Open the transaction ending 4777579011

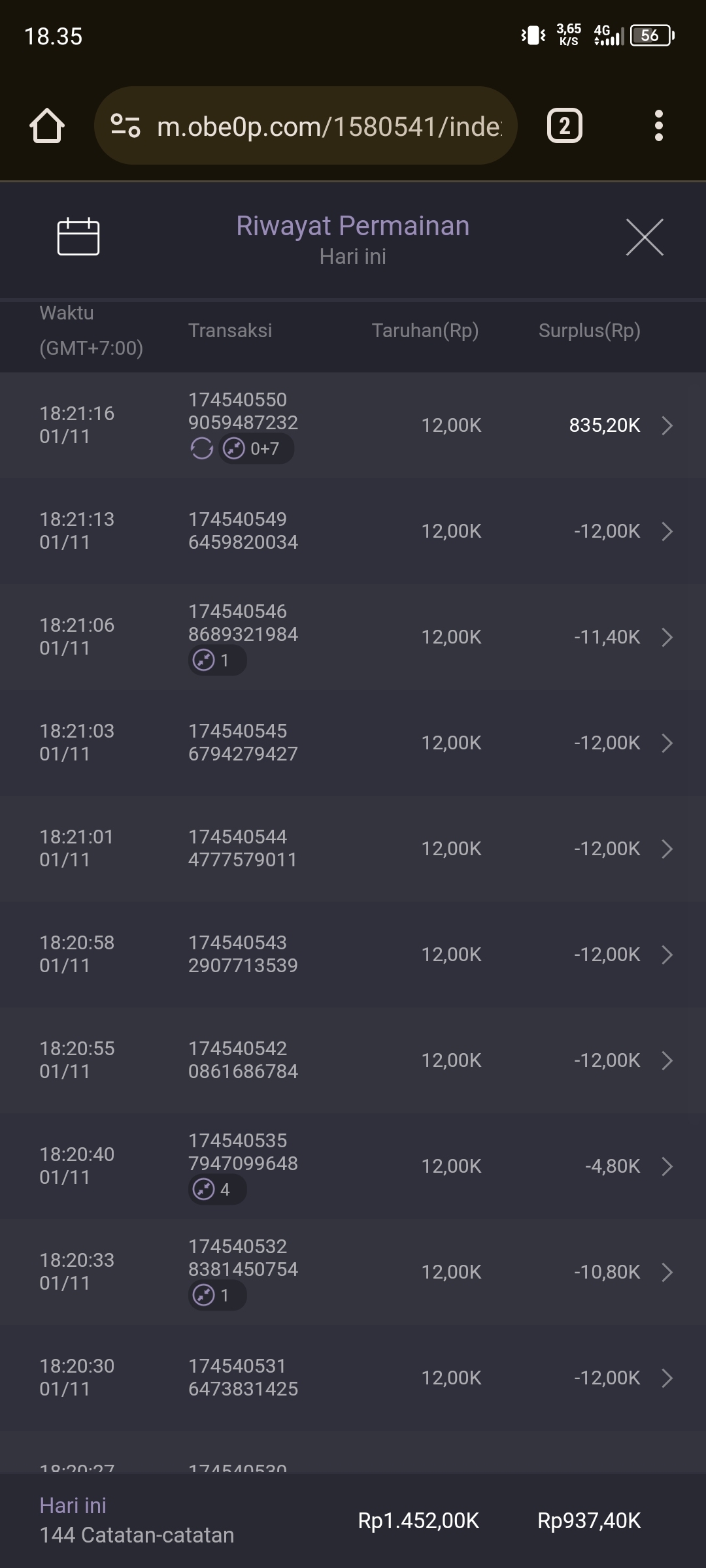pos(353,849)
